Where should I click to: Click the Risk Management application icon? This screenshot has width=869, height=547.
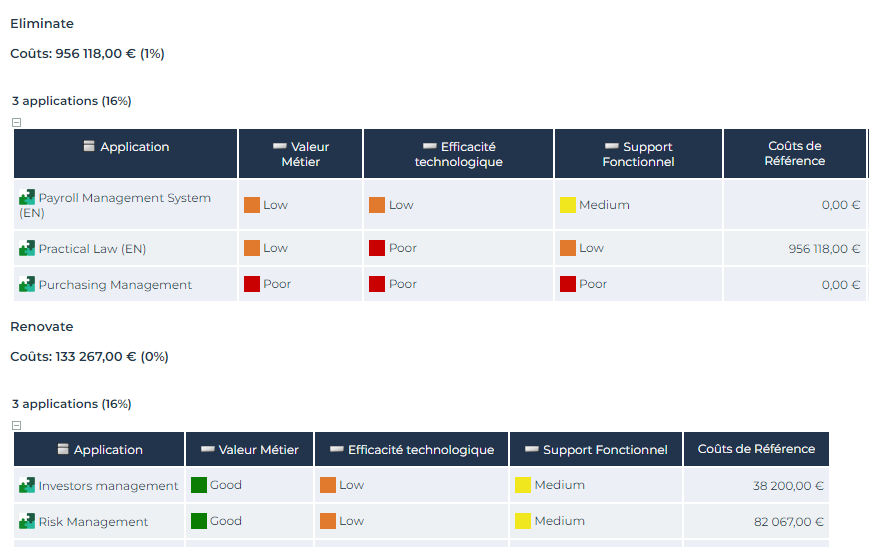tap(27, 522)
